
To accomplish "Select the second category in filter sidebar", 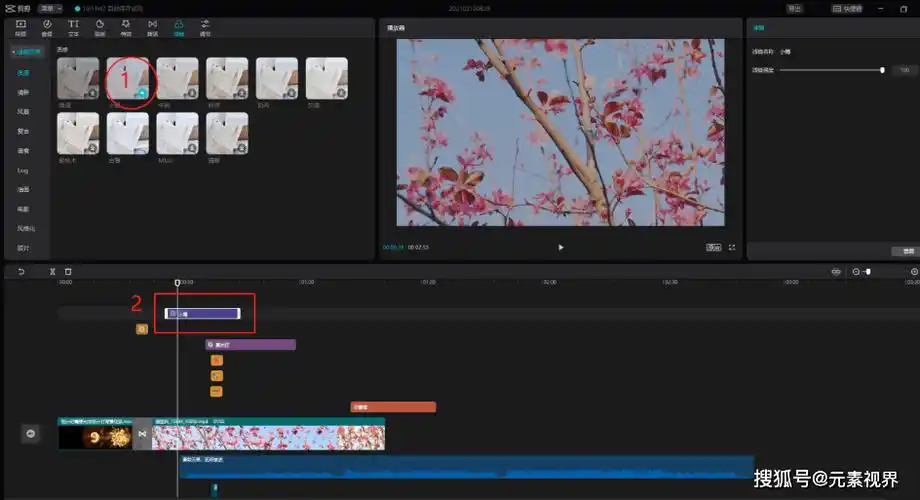I will tap(23, 92).
